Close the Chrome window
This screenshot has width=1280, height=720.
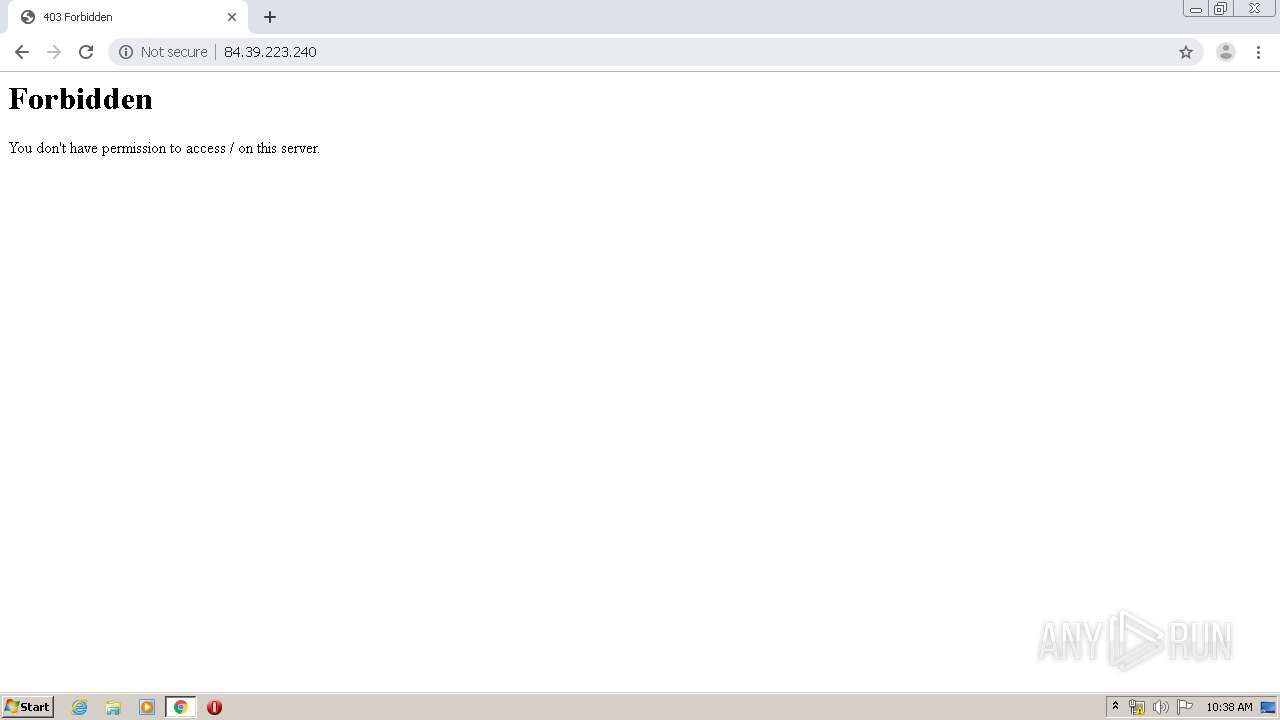tap(1254, 9)
